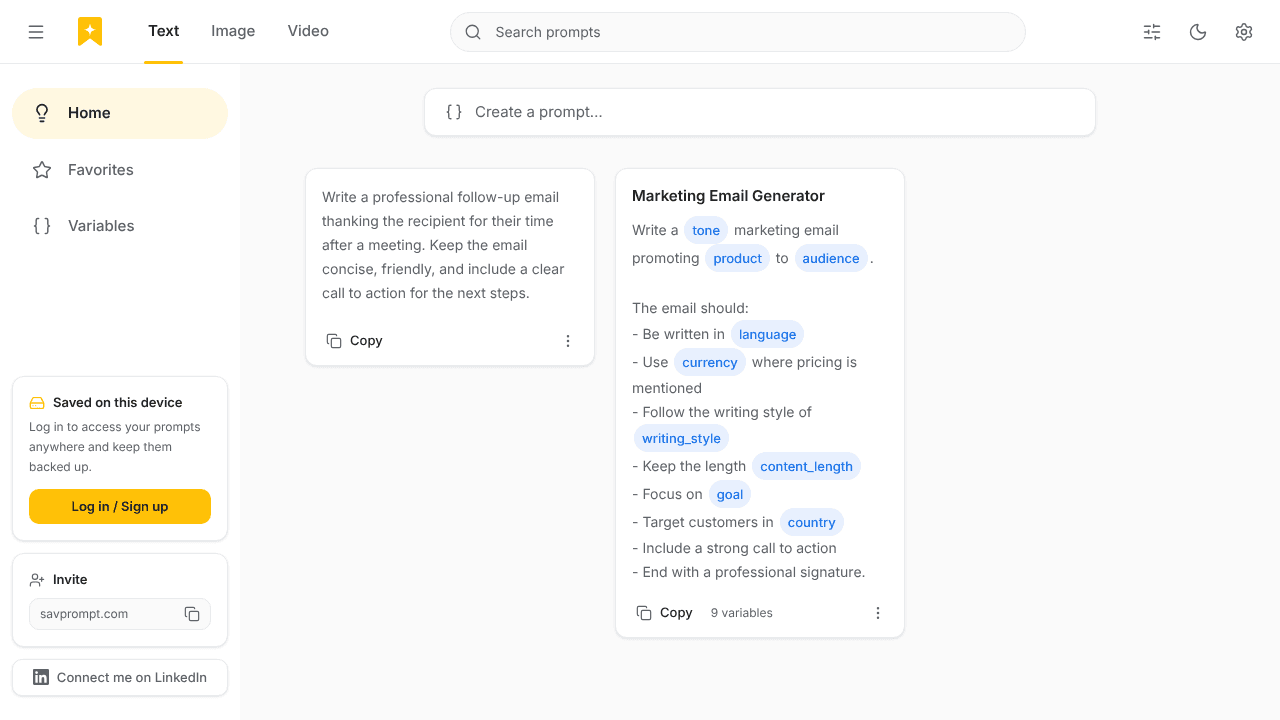1280x720 pixels.
Task: Open the hamburger menu icon
Action: tap(36, 32)
